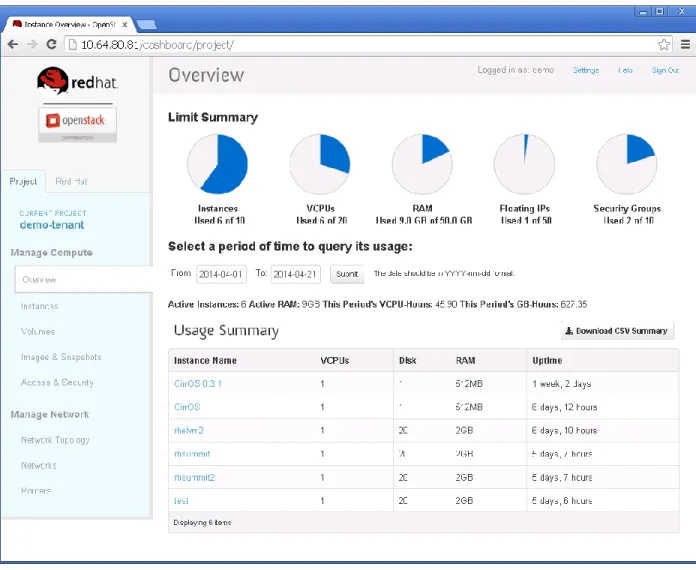
Task: Click the To date field
Action: pos(296,274)
